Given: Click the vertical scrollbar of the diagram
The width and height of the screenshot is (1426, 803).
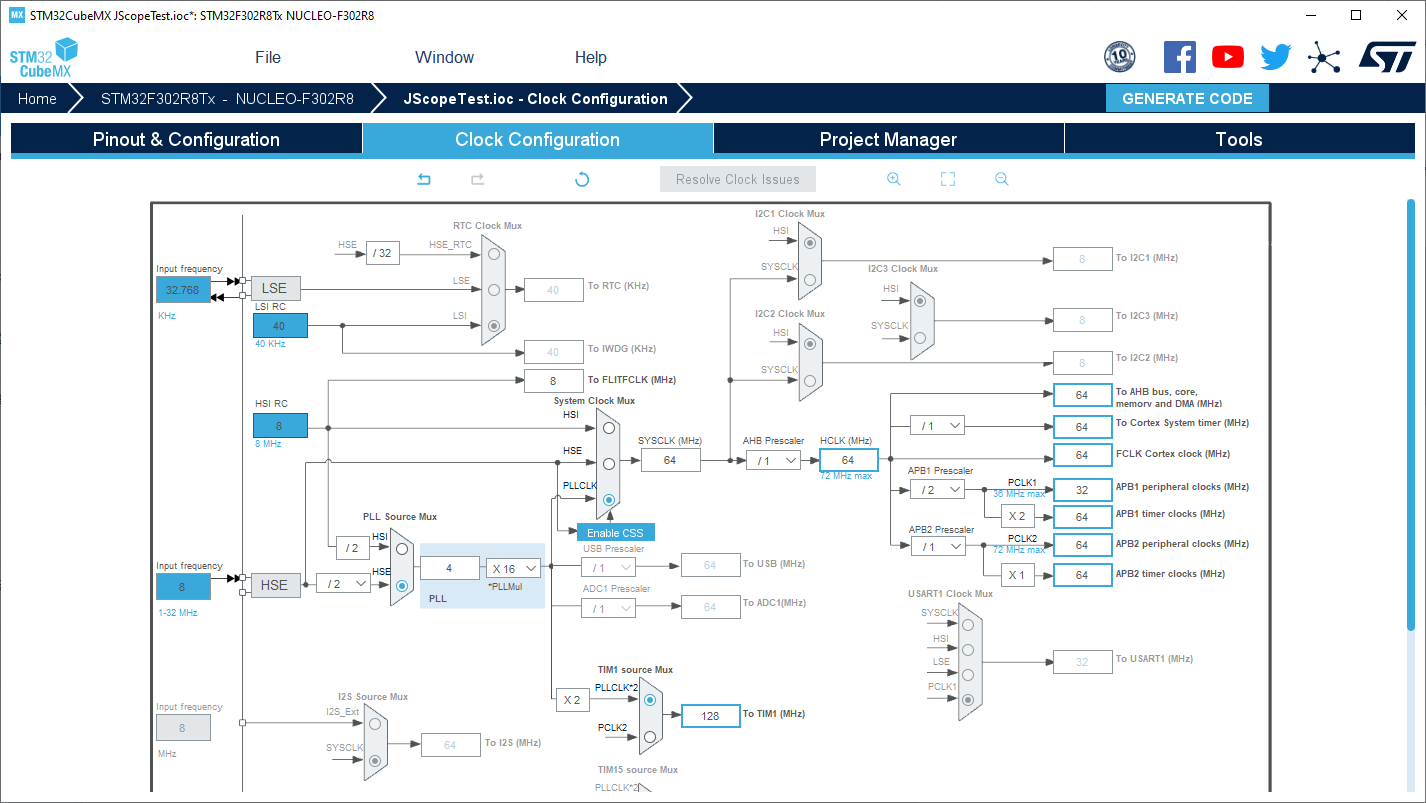Looking at the screenshot, I should [1411, 415].
